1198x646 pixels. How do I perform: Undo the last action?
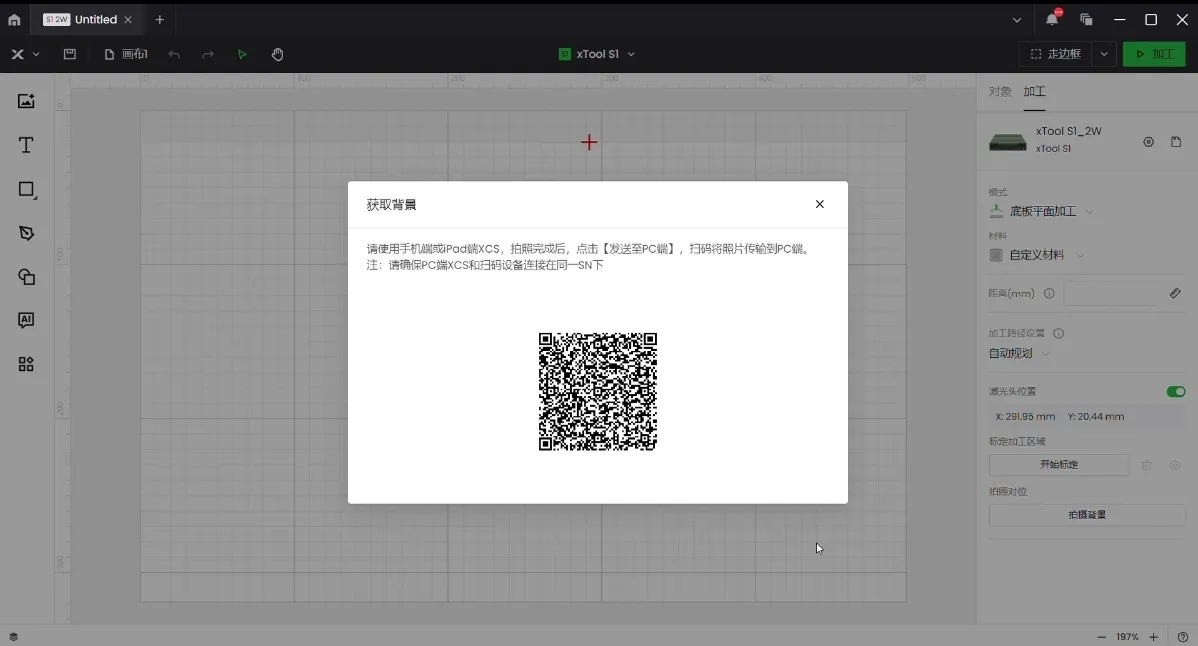tap(174, 54)
